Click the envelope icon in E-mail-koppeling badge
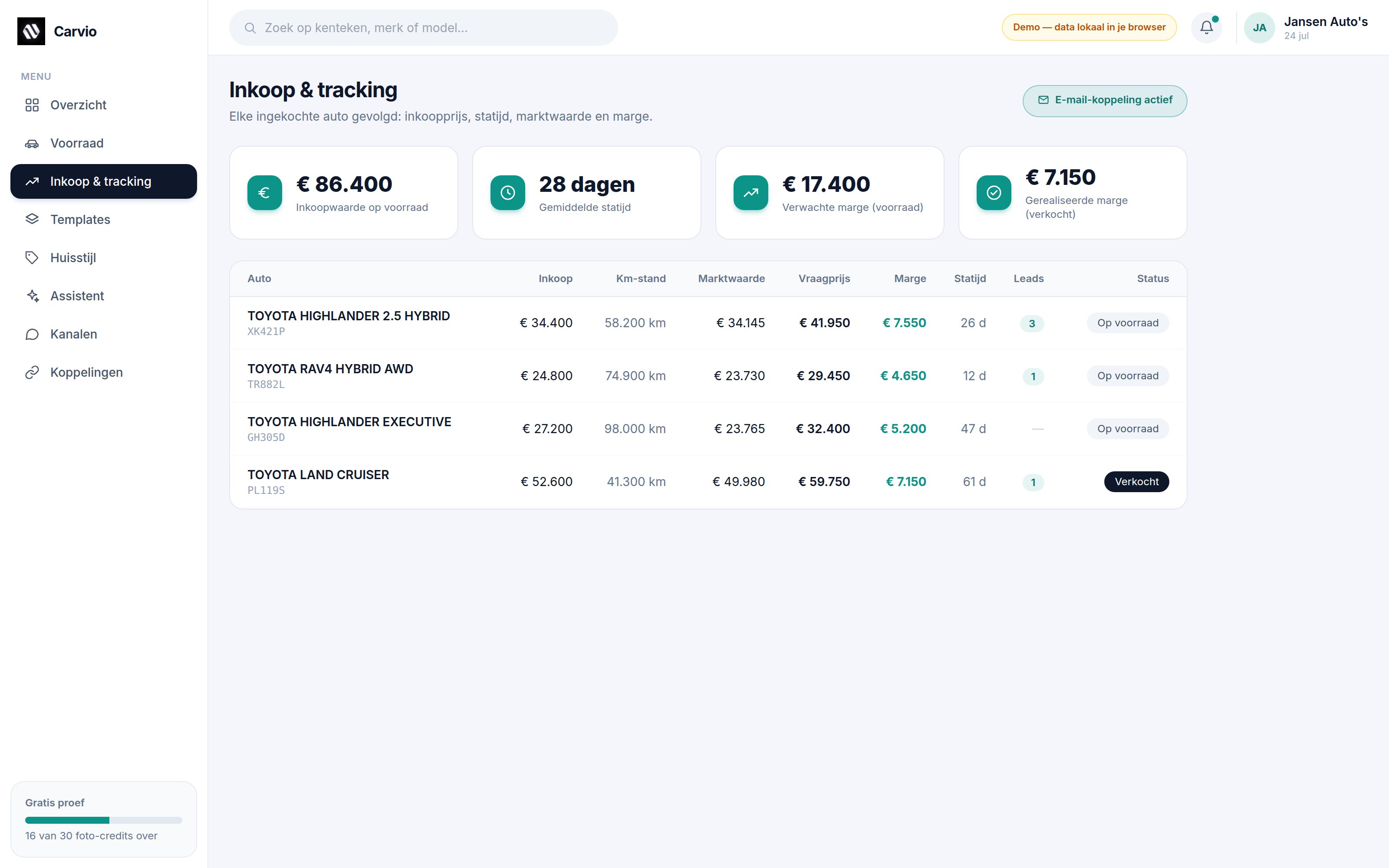 [x=1043, y=100]
